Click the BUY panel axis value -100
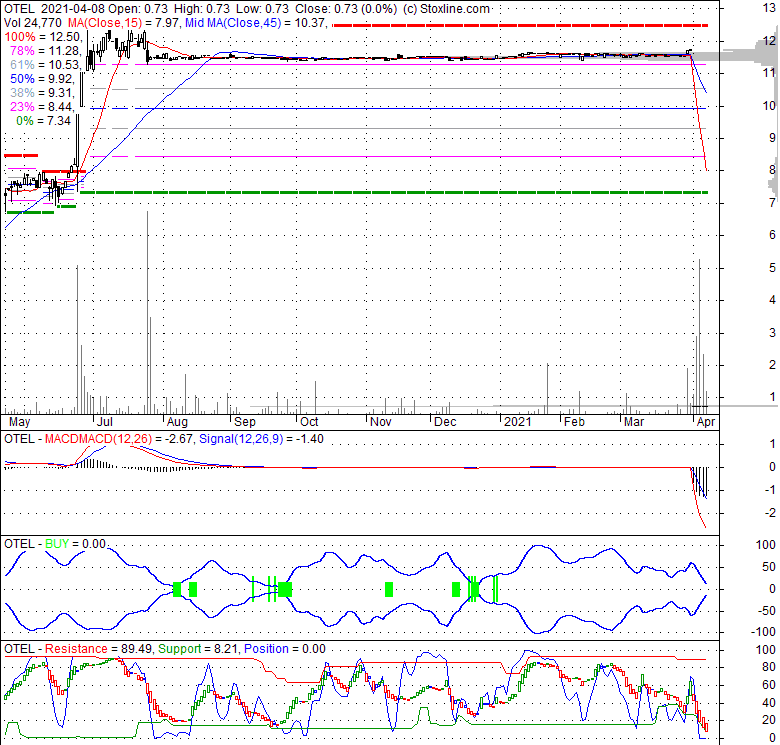The height and width of the screenshot is (745, 780). tap(765, 632)
